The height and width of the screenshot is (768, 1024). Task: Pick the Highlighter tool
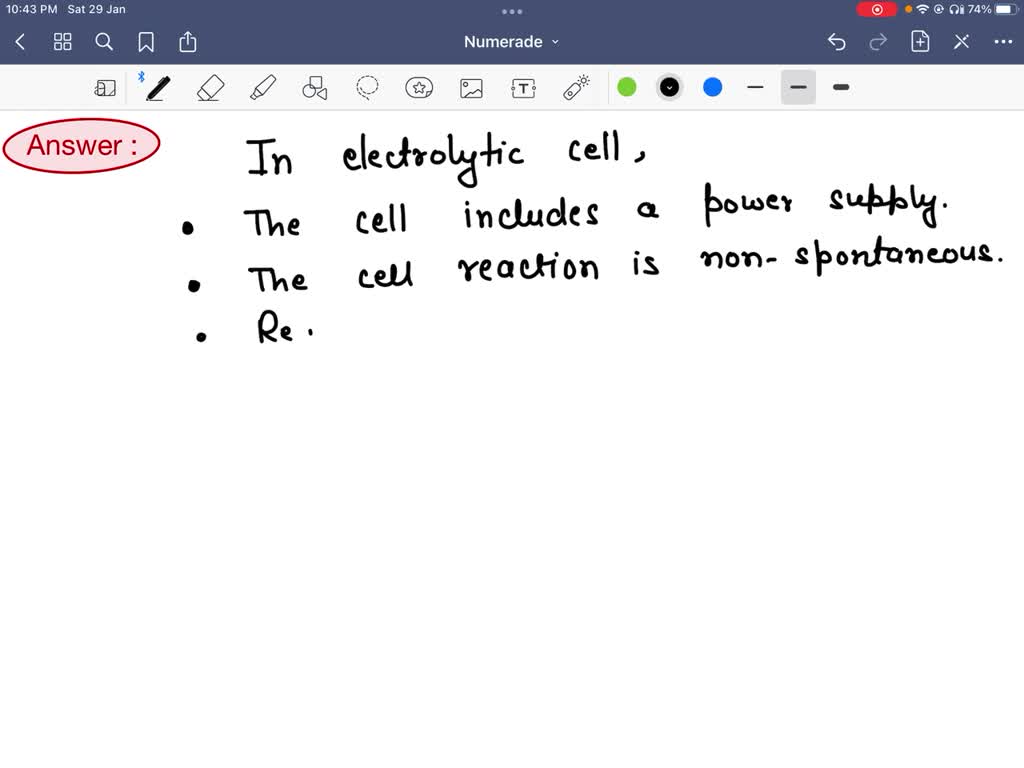coord(262,87)
